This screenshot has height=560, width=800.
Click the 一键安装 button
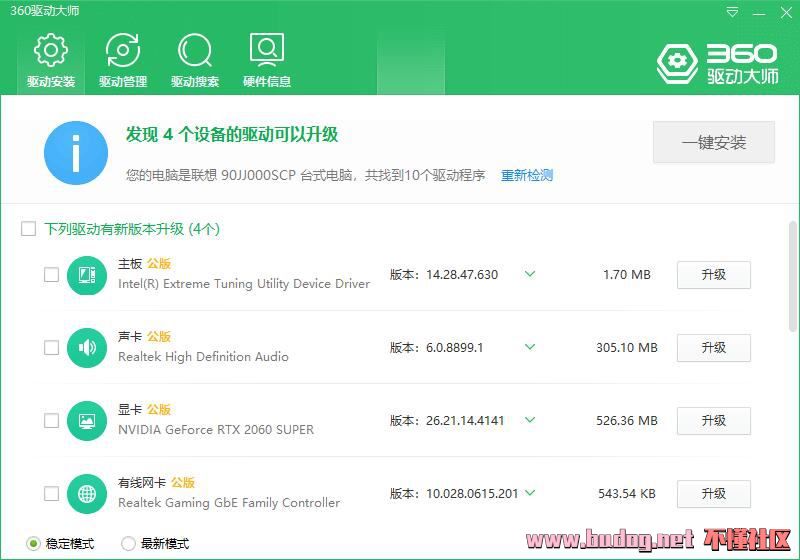tap(714, 142)
